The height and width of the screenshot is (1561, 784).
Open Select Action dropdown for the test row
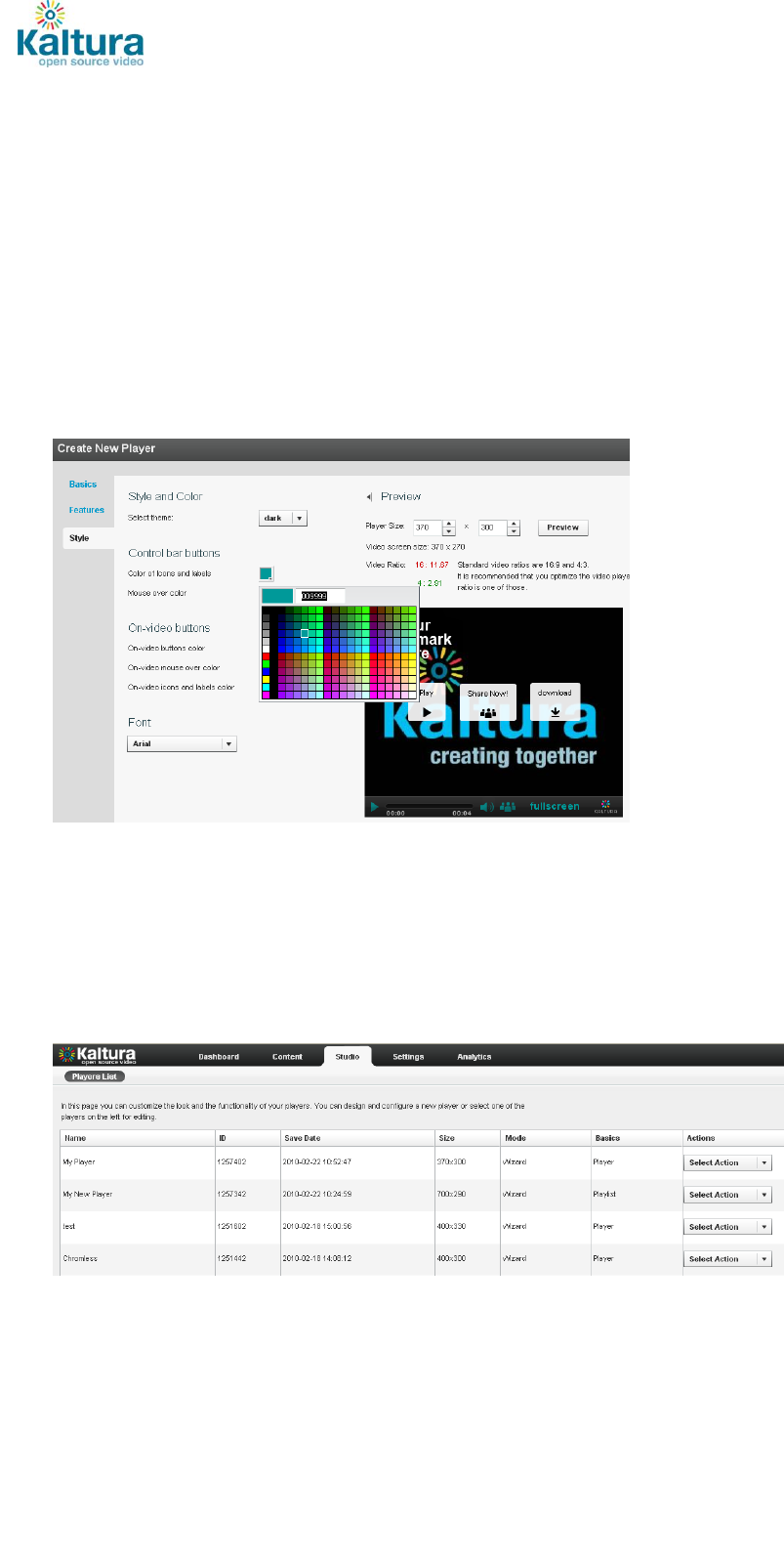click(727, 1228)
